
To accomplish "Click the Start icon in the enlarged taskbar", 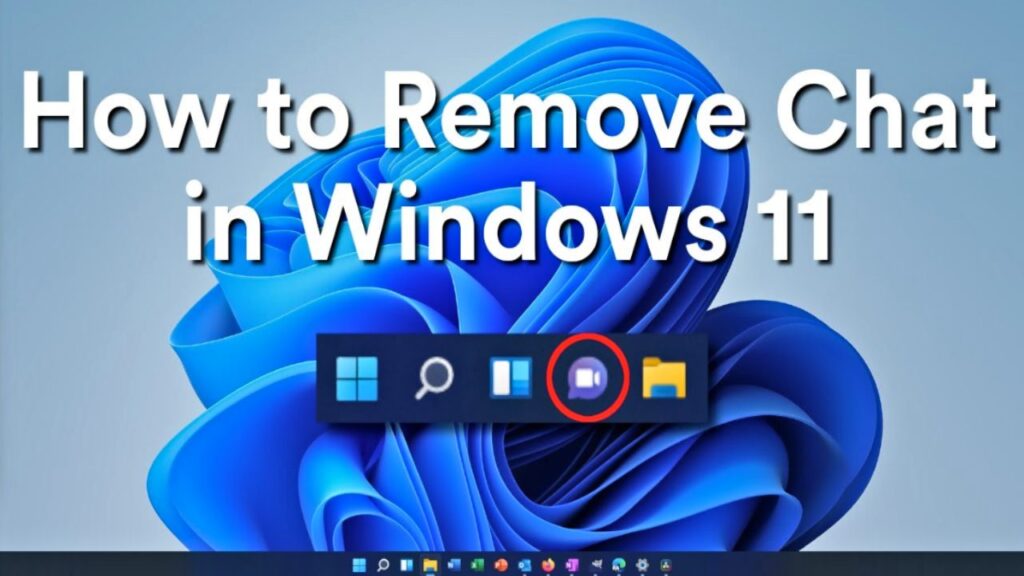I will (355, 377).
